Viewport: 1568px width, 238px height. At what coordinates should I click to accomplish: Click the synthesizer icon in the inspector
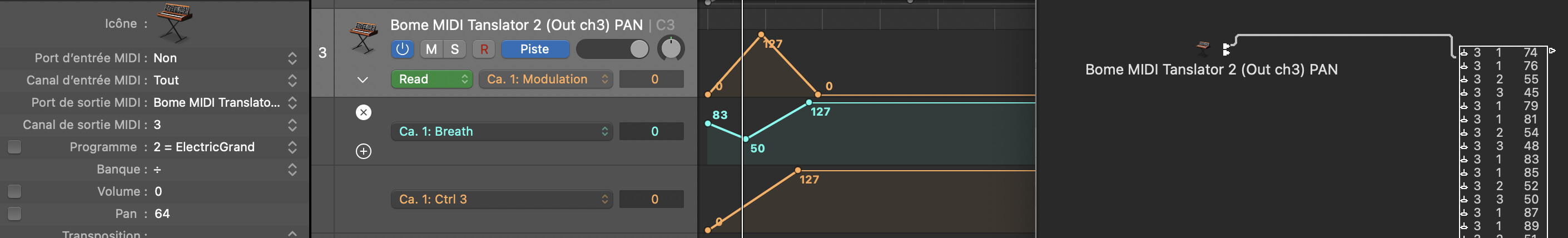pyautogui.click(x=175, y=23)
